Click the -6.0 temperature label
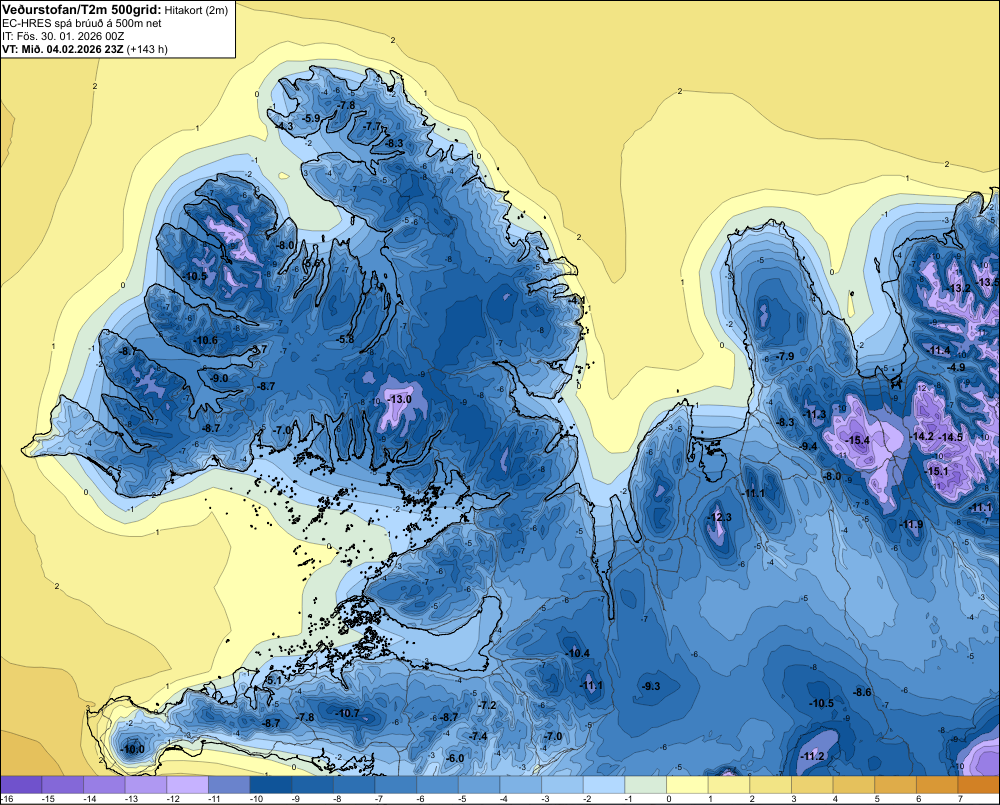This screenshot has width=1000, height=805. tap(454, 758)
